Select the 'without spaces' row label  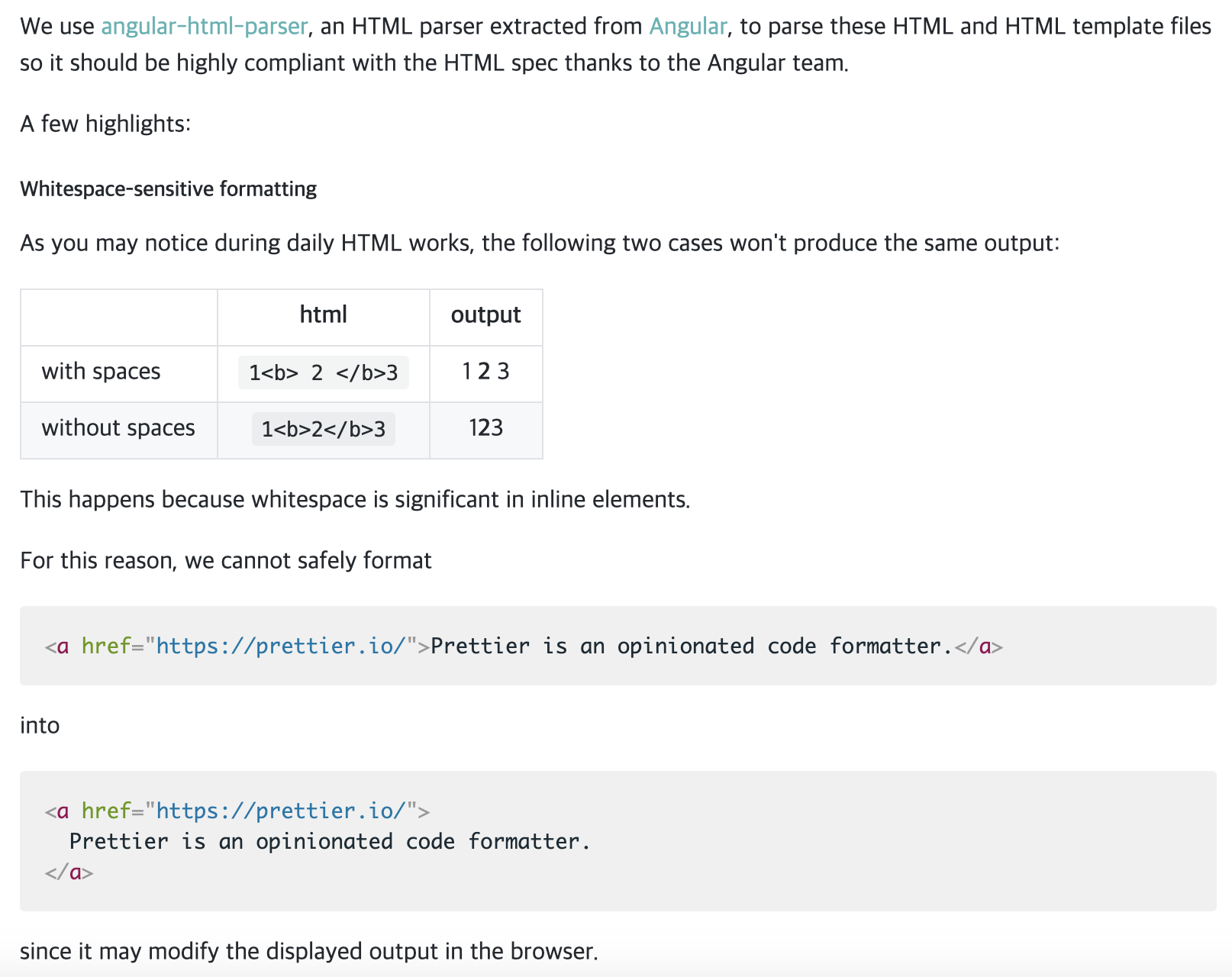point(118,428)
